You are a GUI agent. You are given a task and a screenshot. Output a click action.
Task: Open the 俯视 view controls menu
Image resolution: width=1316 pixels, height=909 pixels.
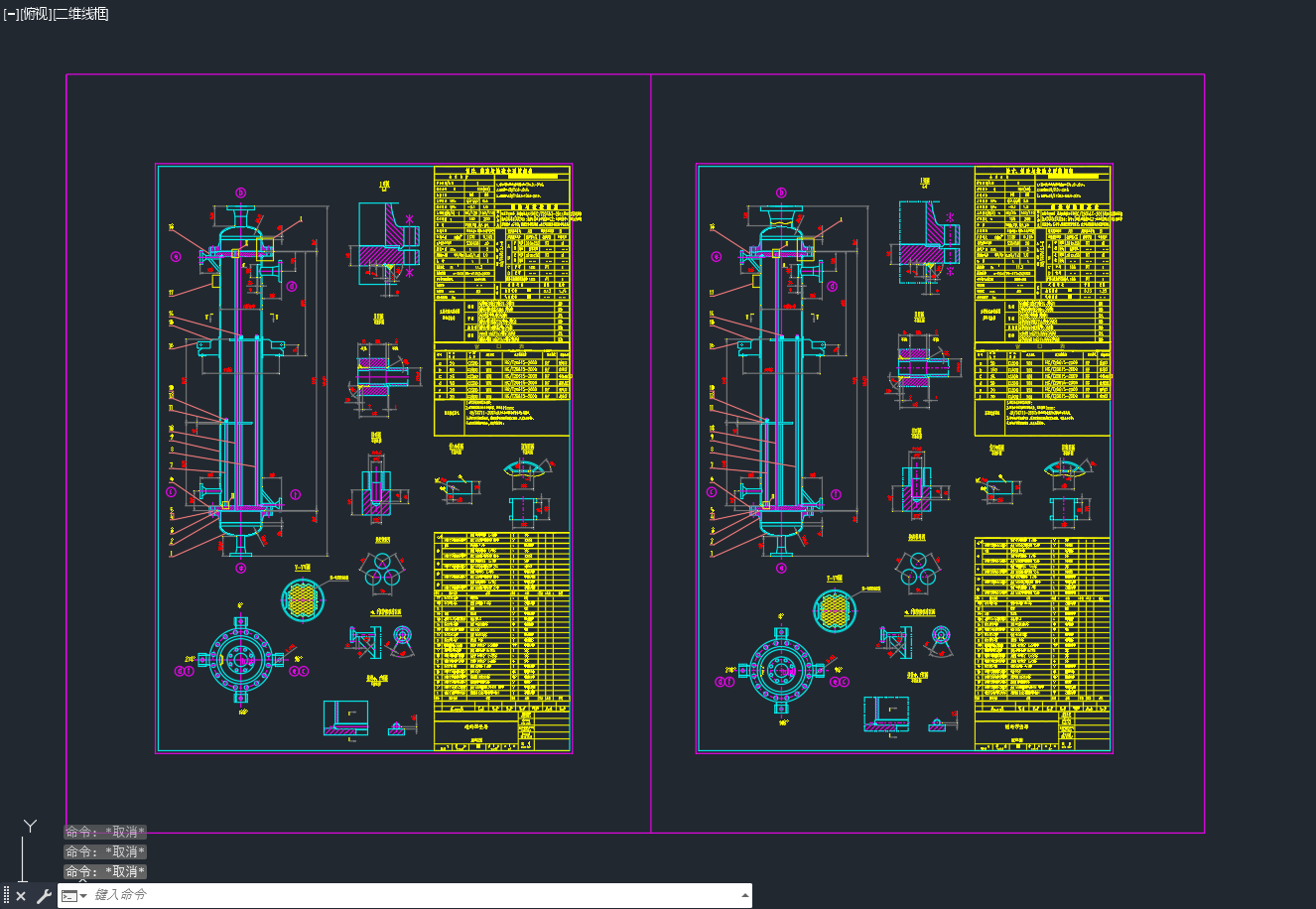pyautogui.click(x=35, y=14)
